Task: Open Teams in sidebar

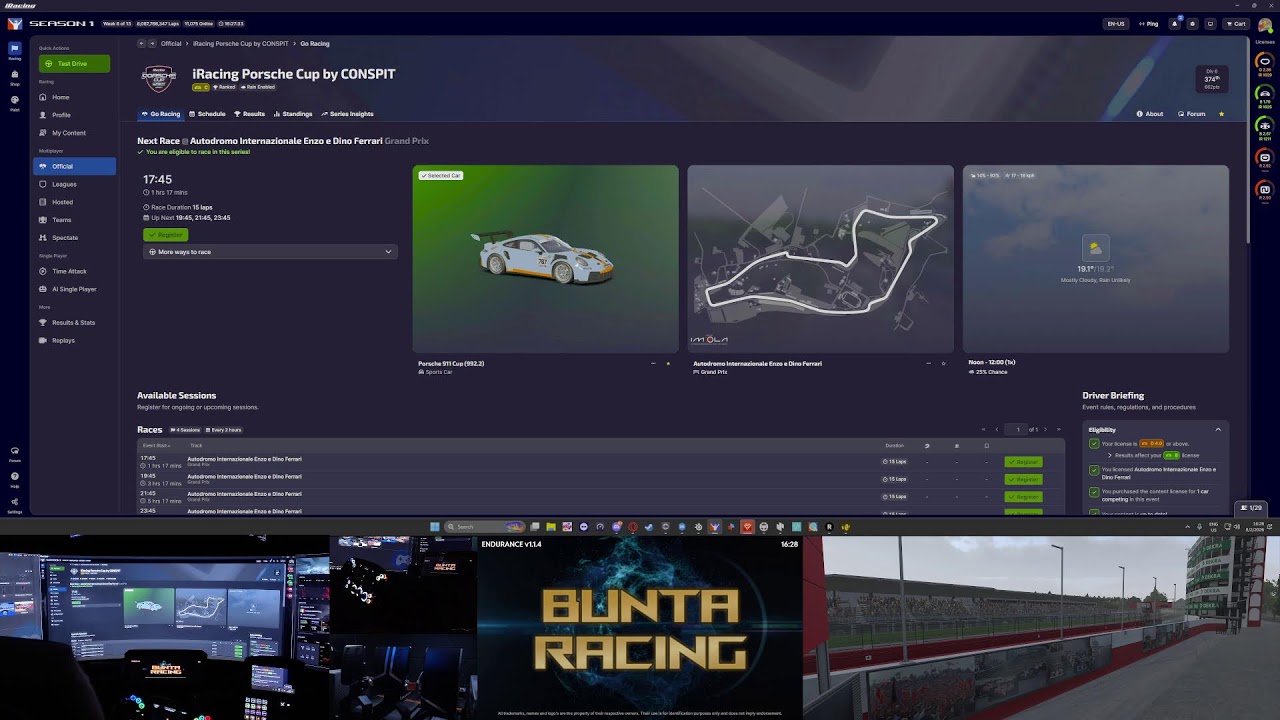Action: 75,220
